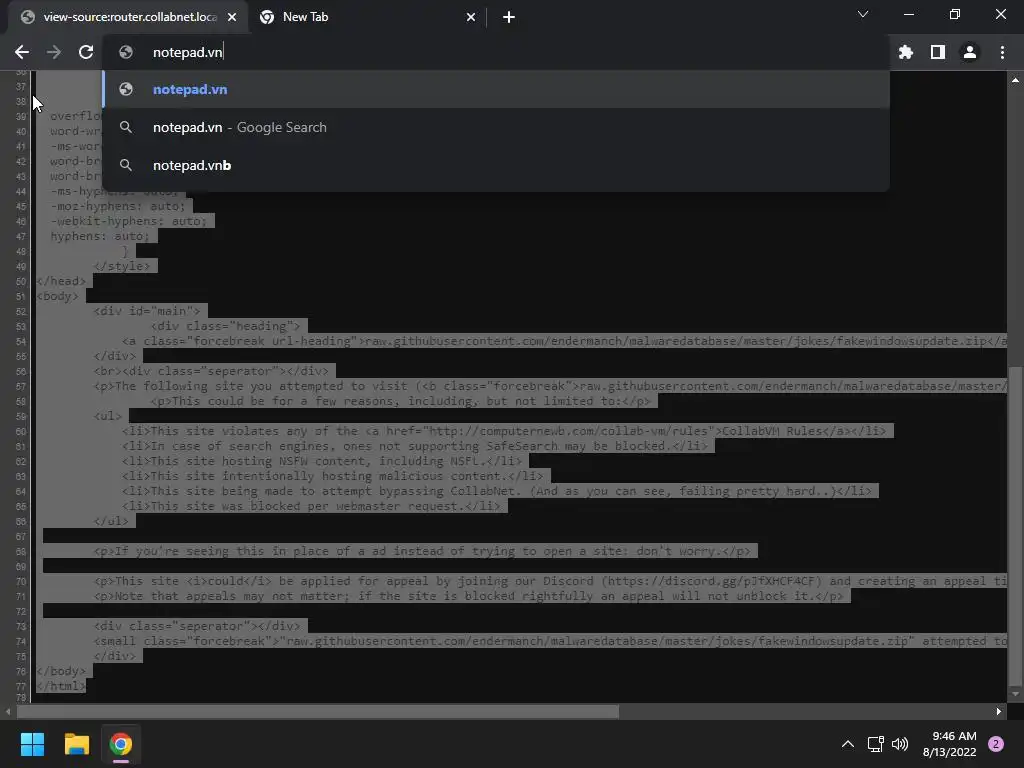Reload the current page

(86, 52)
